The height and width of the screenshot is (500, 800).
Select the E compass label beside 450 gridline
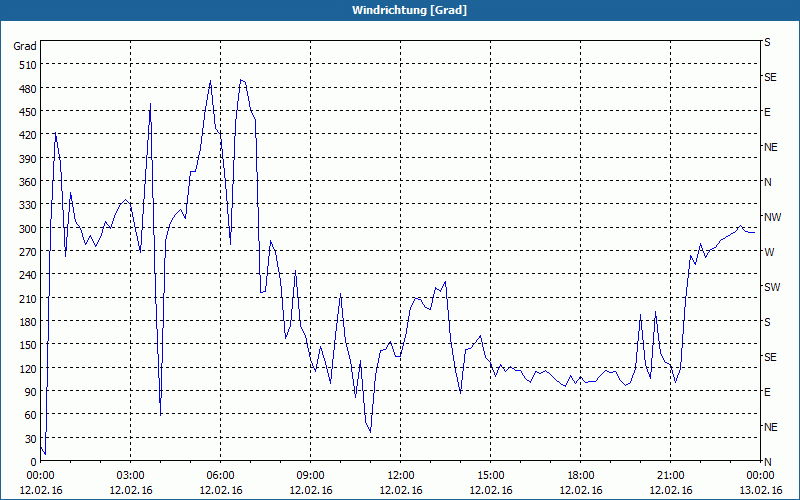767,112
